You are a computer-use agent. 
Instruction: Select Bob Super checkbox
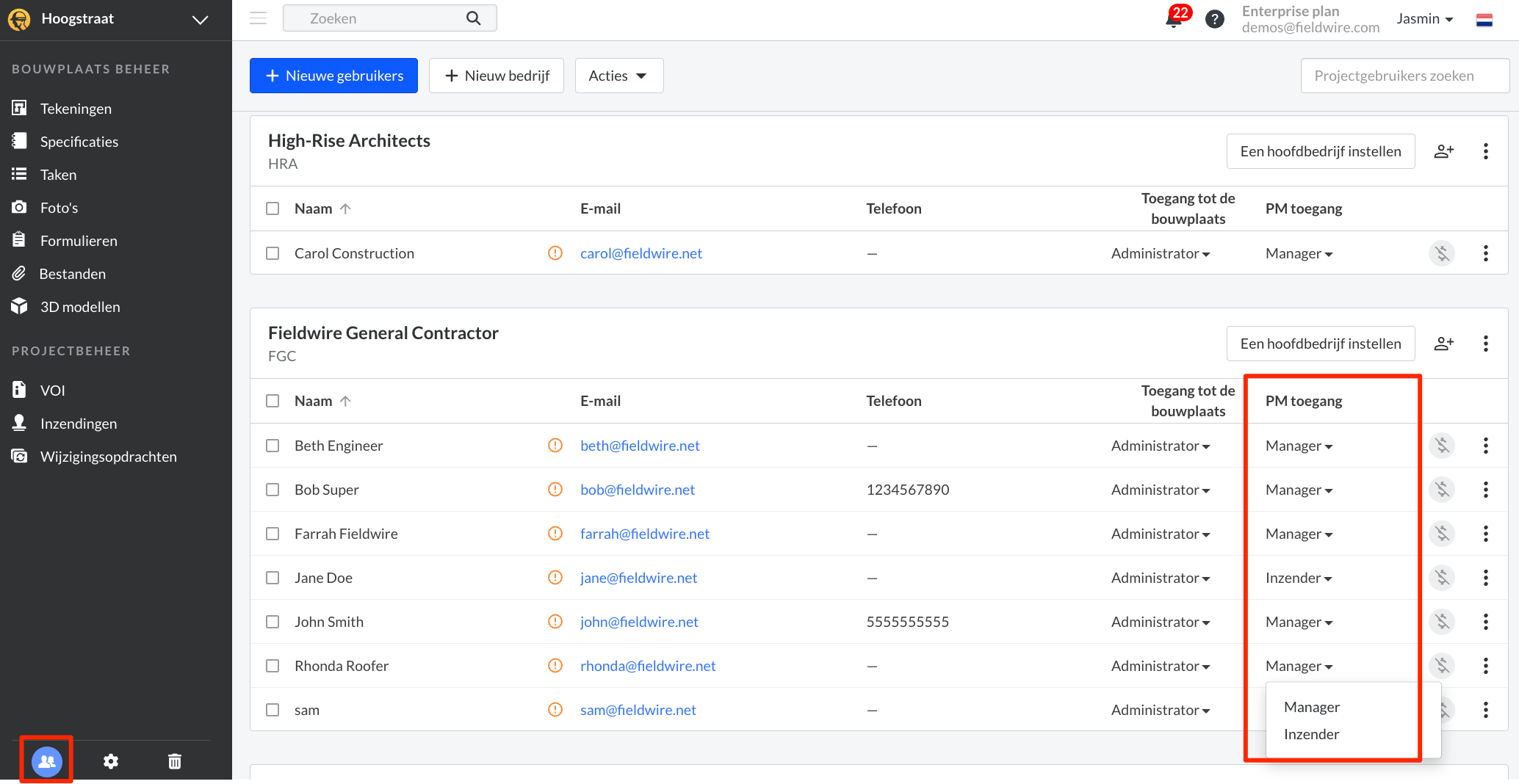click(273, 490)
